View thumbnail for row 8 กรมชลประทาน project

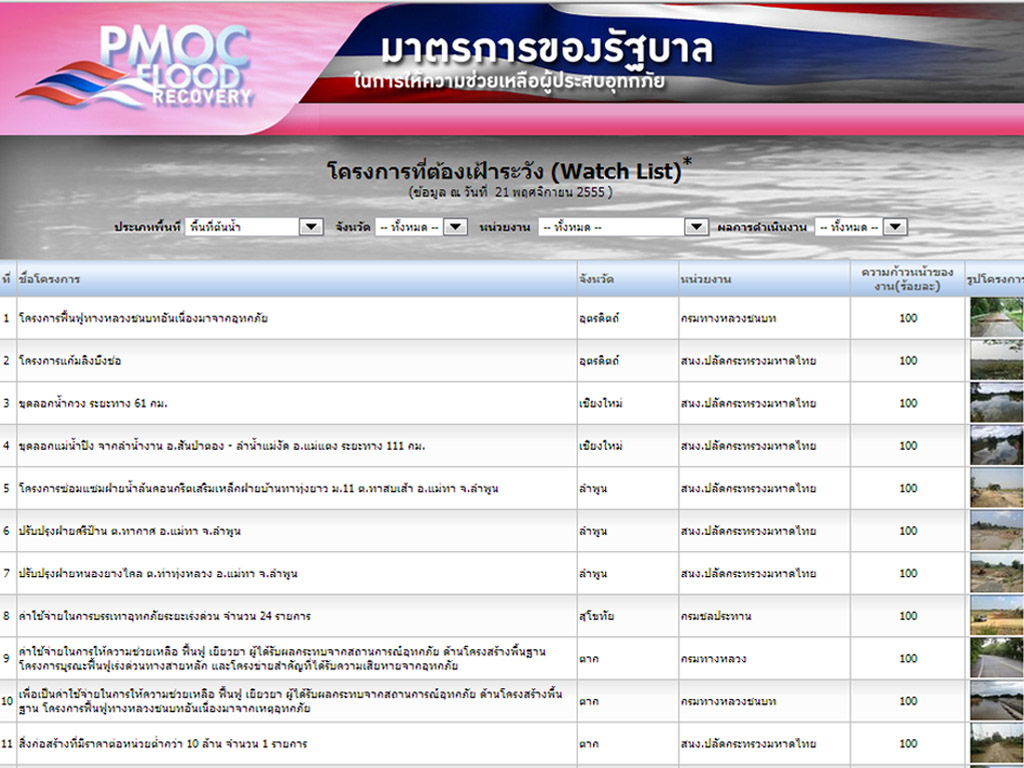coord(996,616)
